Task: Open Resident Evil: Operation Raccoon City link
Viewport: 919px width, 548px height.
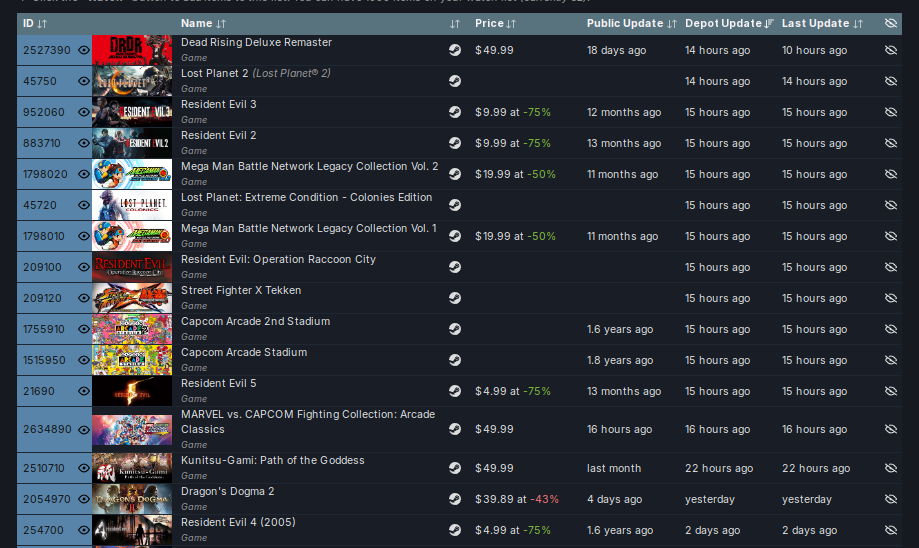Action: pos(278,259)
